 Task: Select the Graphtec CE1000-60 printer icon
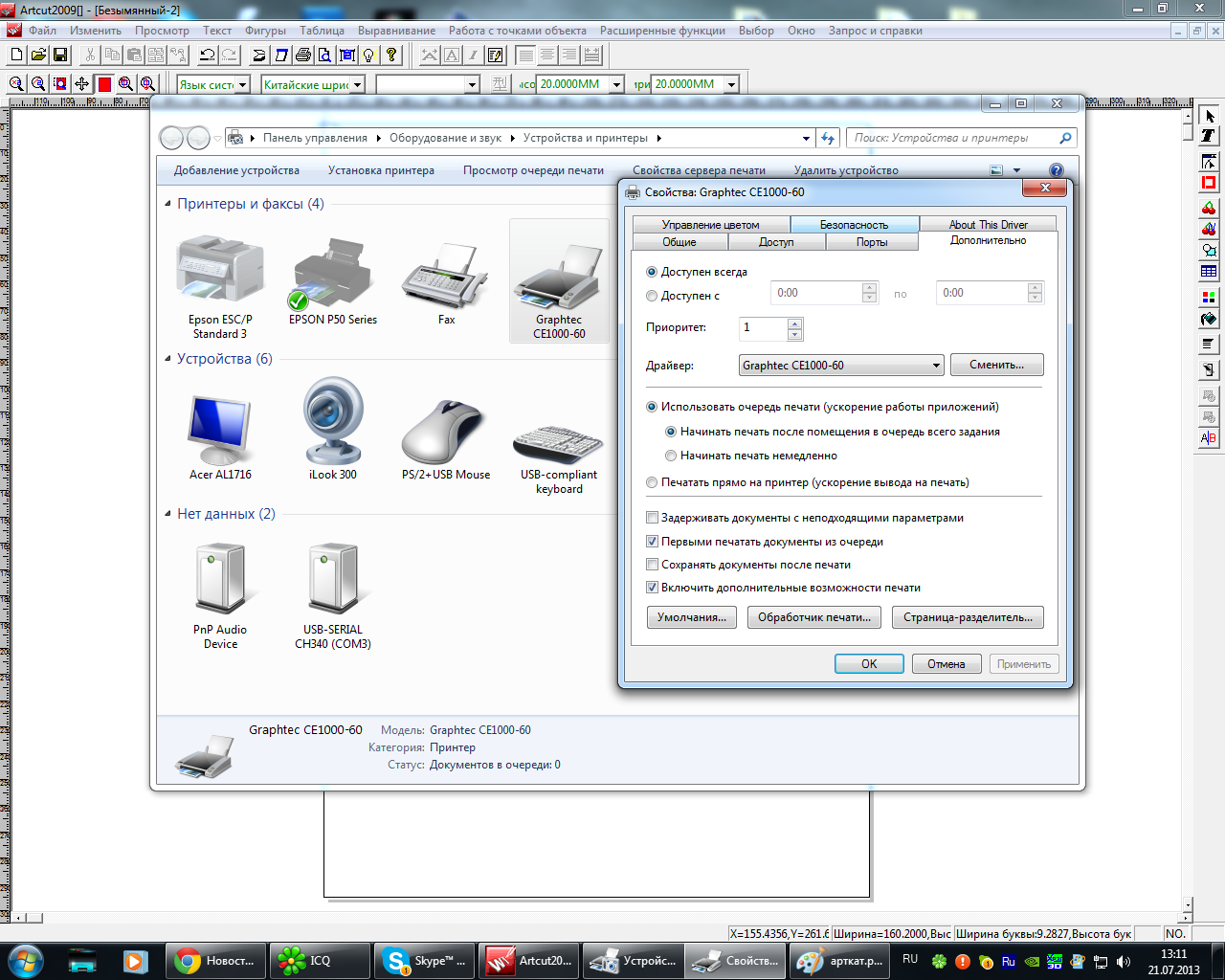(559, 280)
